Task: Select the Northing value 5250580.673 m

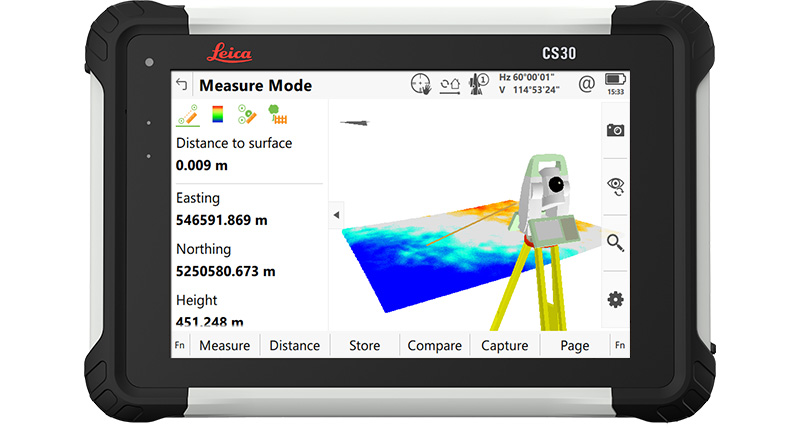Action: click(x=226, y=271)
